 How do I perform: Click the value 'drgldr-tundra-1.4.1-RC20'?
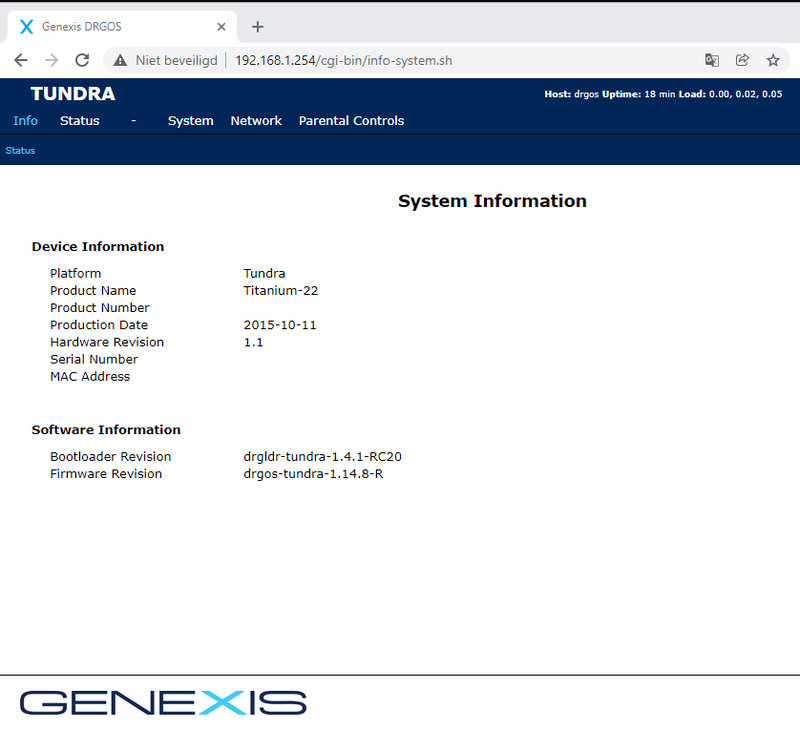pos(322,457)
